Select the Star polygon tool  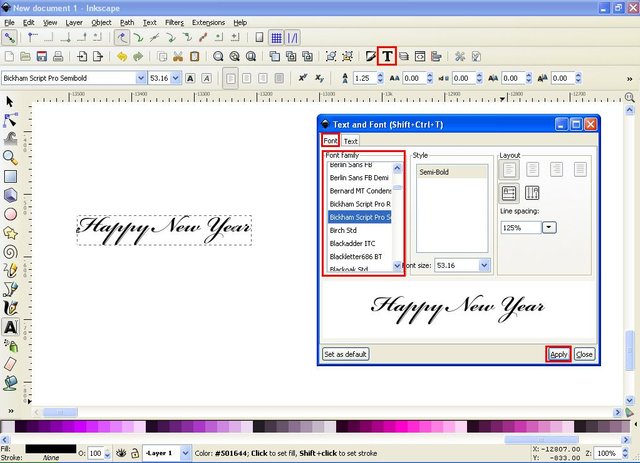10,233
